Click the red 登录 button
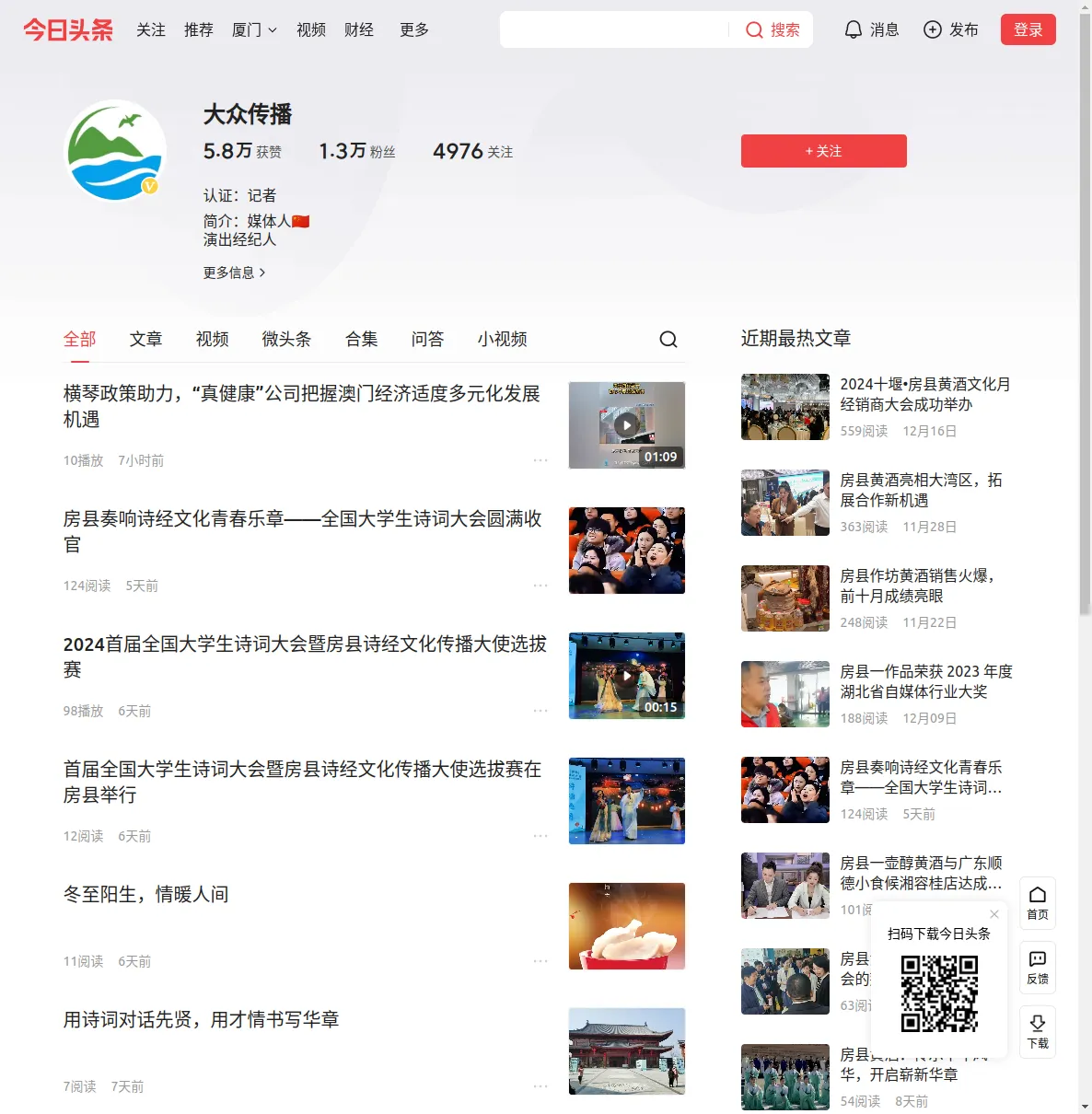Screen dimensions: 1092x1114 (1028, 29)
